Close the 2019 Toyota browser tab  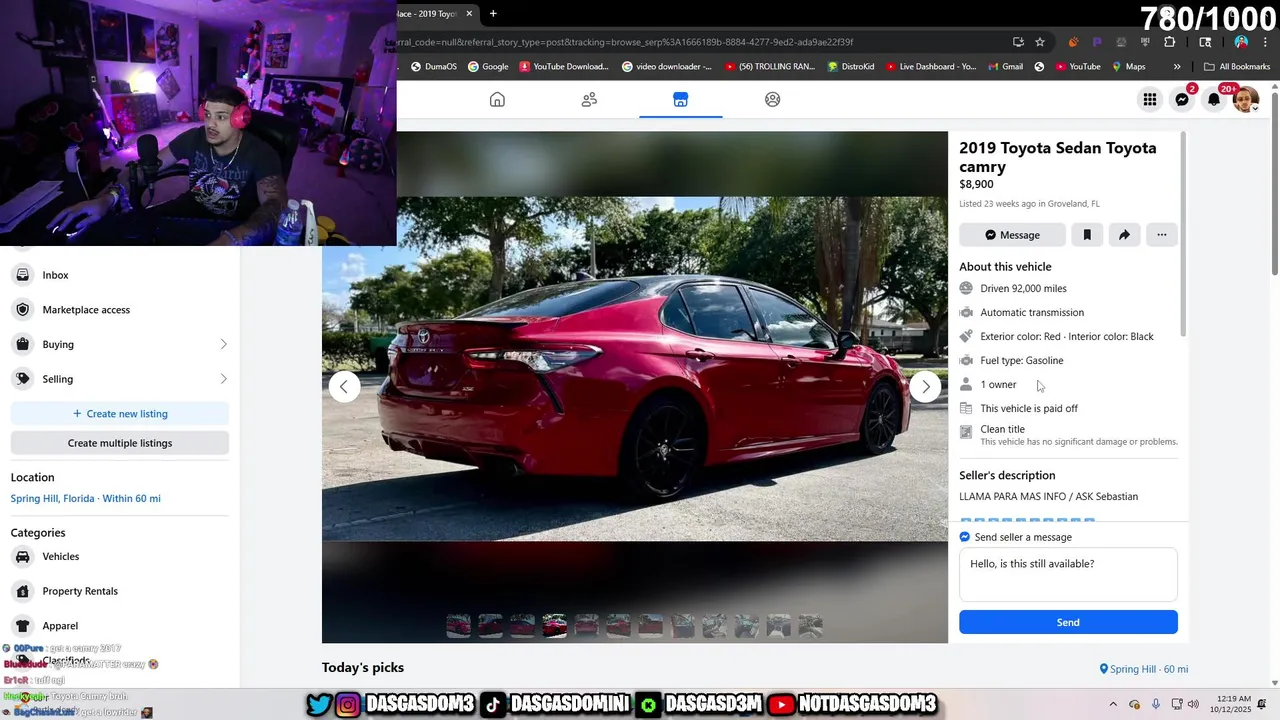pyautogui.click(x=469, y=13)
